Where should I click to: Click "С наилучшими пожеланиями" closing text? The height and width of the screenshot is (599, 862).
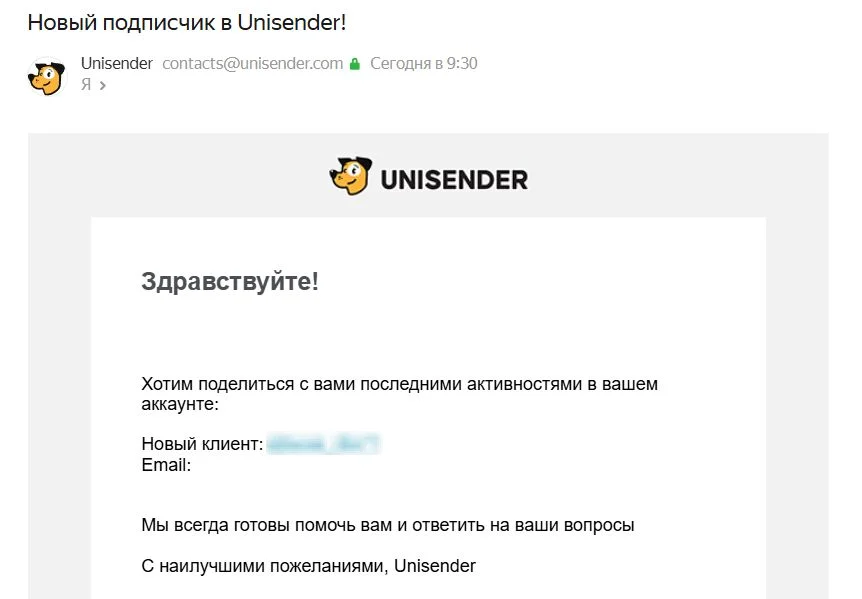click(265, 566)
